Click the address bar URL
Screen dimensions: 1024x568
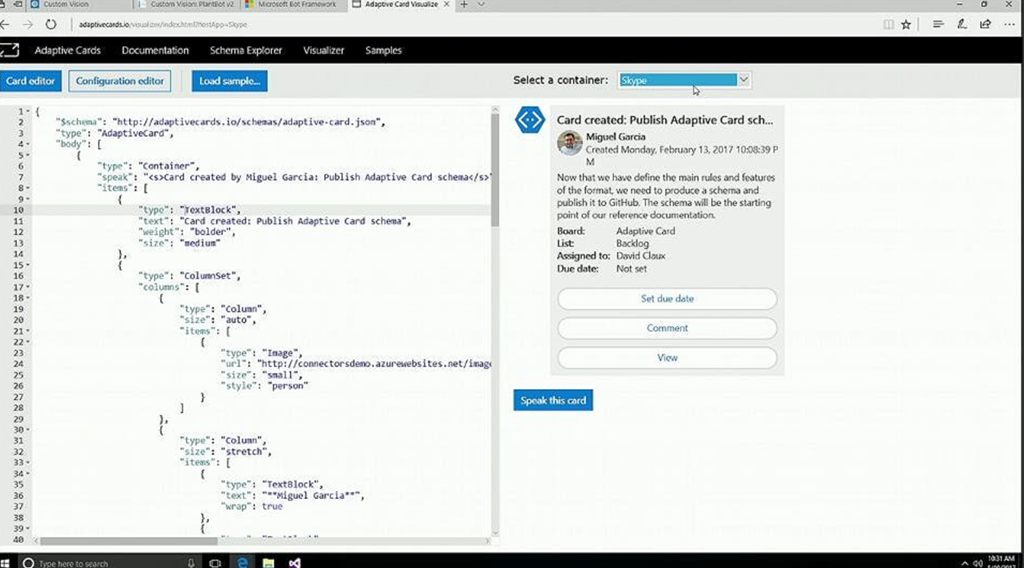point(163,25)
